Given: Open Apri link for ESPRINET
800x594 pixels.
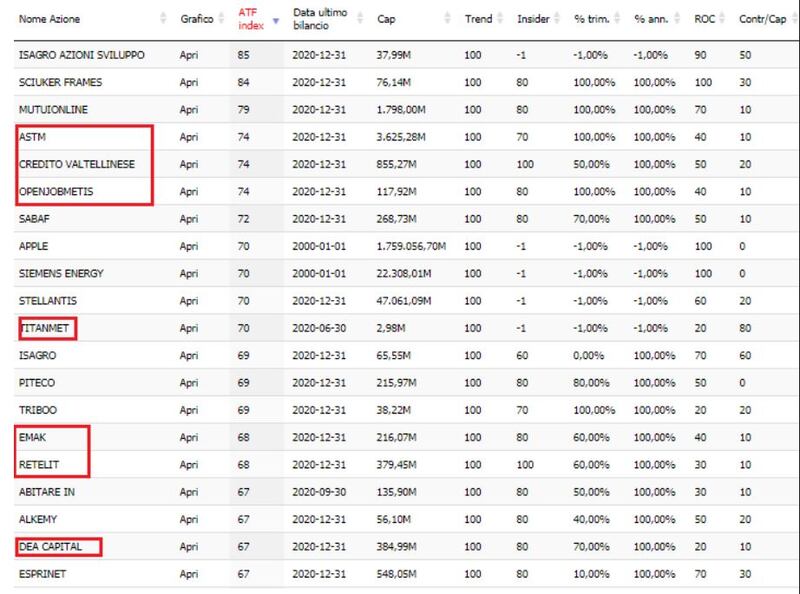Looking at the screenshot, I should click(189, 574).
